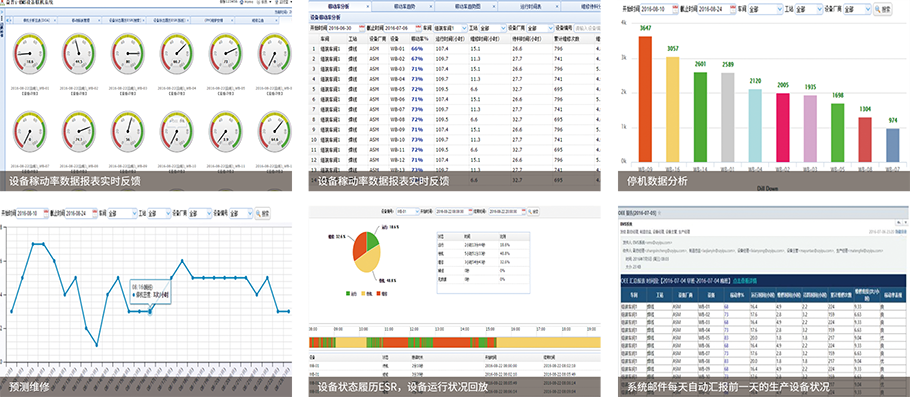The height and width of the screenshot is (397, 910).
Task: Click search magnifier button above the line chart
Action: (x=263, y=214)
